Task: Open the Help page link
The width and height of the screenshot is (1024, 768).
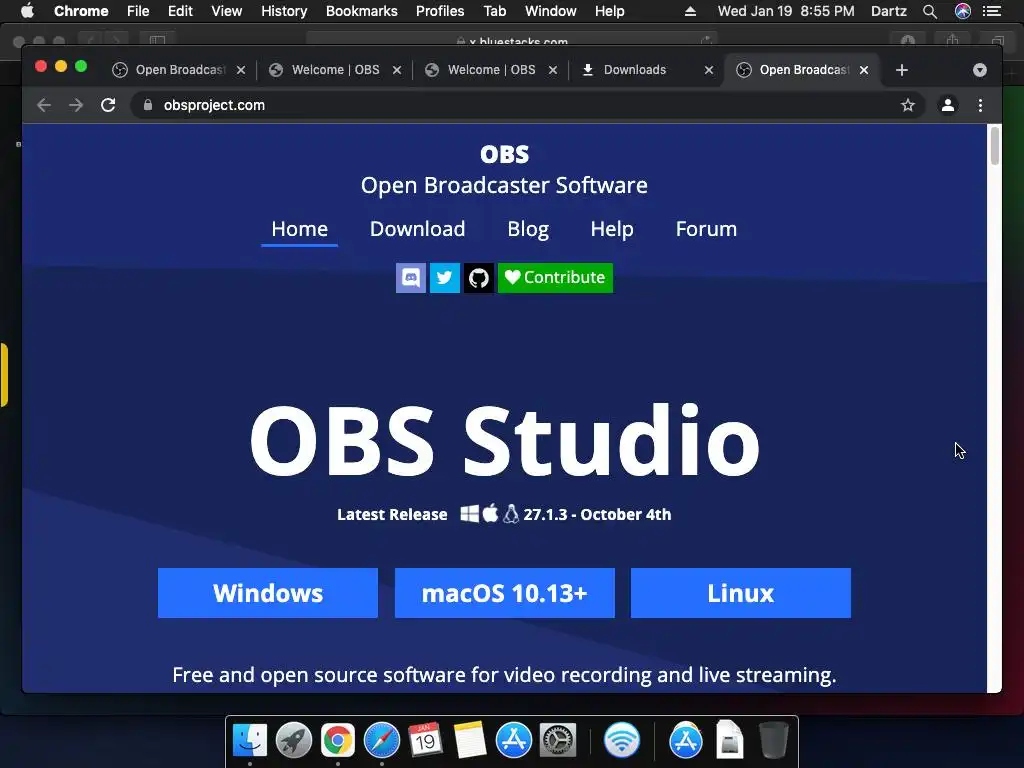Action: (612, 229)
